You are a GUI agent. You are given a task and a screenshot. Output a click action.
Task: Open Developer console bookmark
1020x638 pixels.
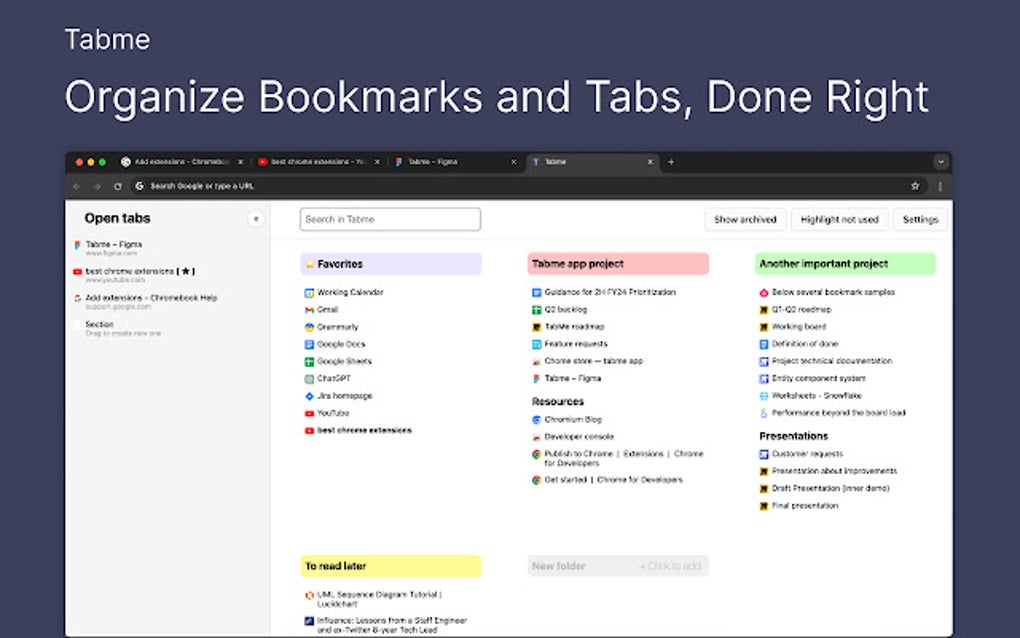point(572,437)
